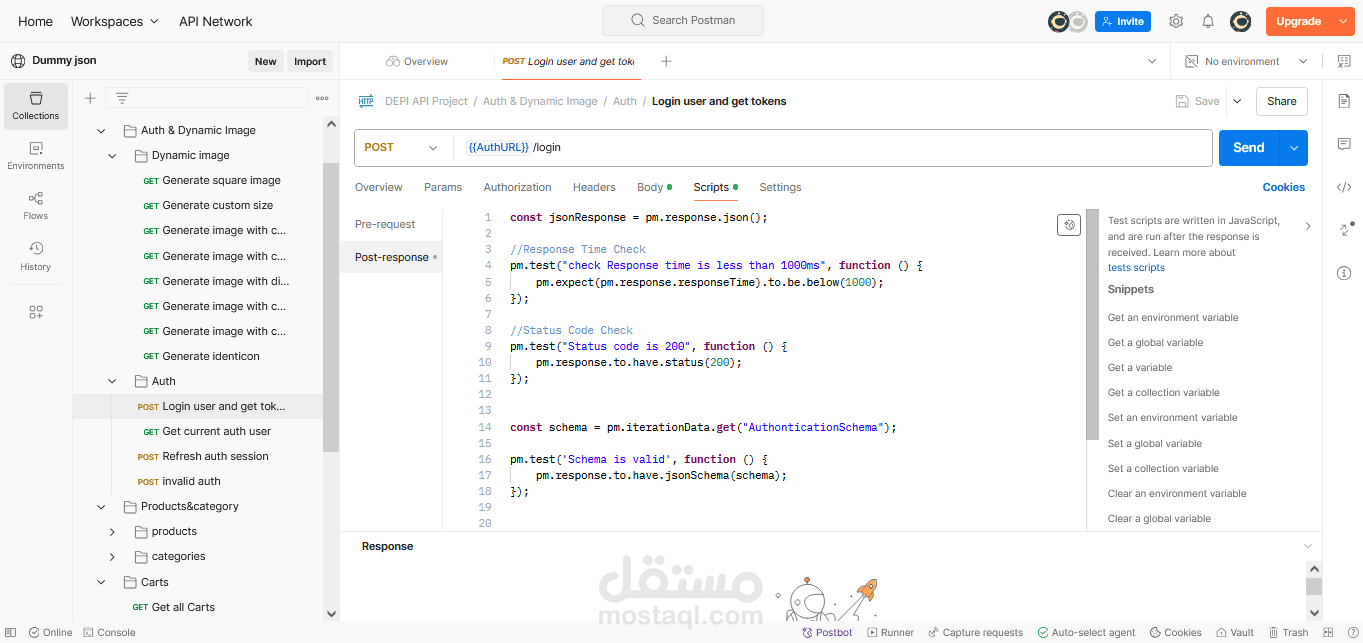Open the collections three-dot options menu
1363x643 pixels.
tap(322, 98)
